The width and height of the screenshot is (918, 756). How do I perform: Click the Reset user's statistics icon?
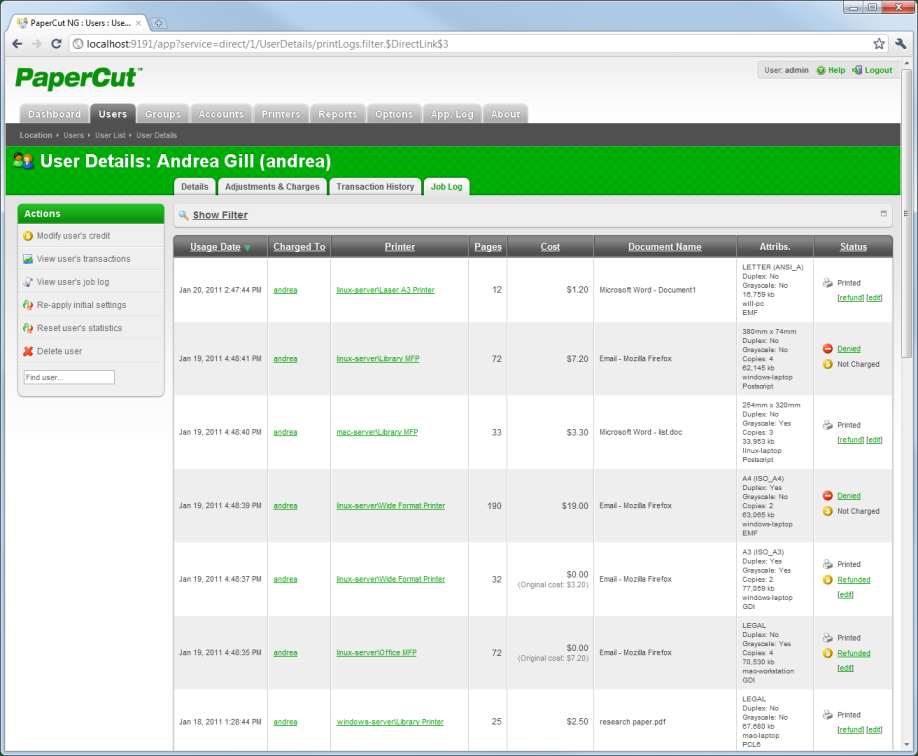pos(28,328)
